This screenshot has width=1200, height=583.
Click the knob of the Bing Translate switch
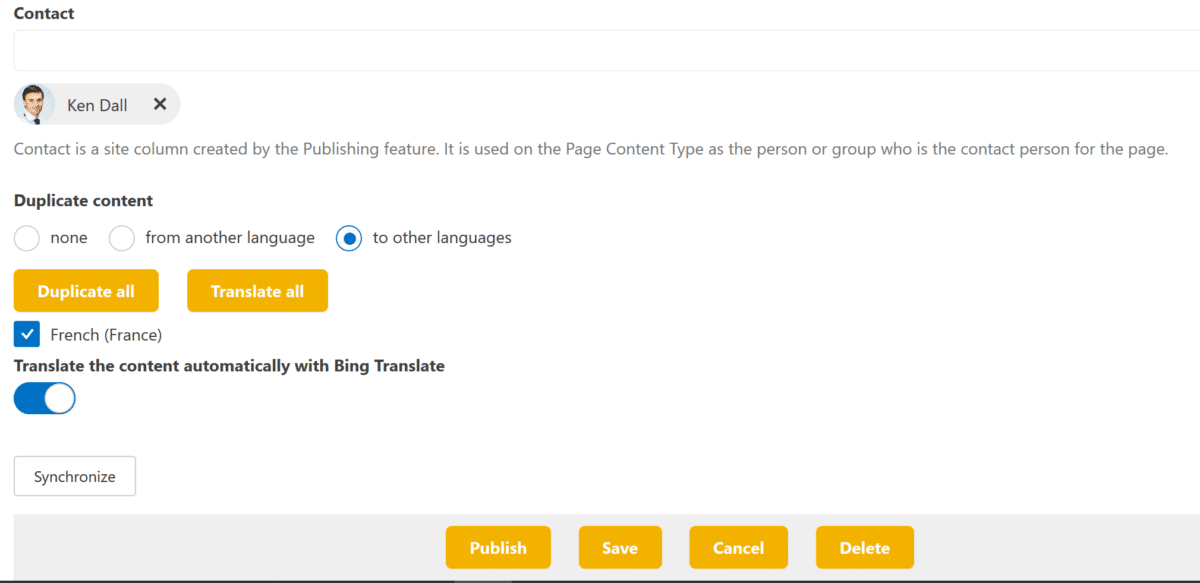57,398
